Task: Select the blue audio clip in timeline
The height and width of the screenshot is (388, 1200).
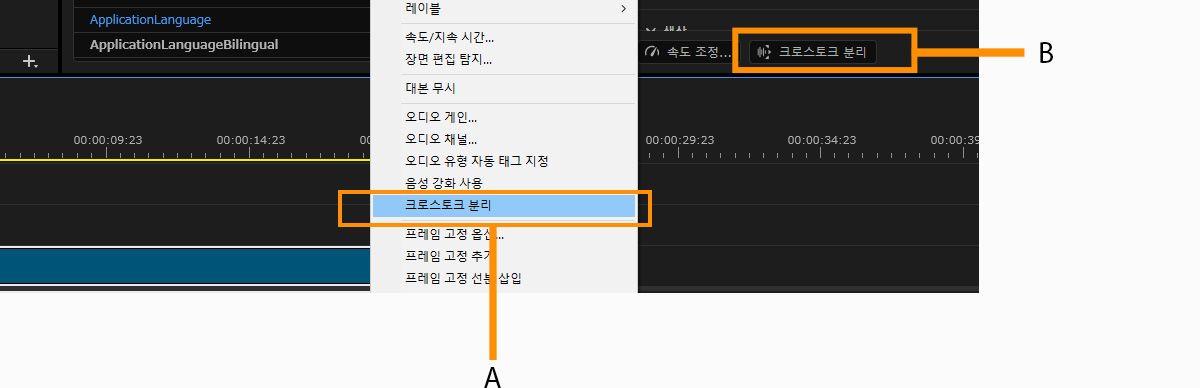Action: click(185, 267)
